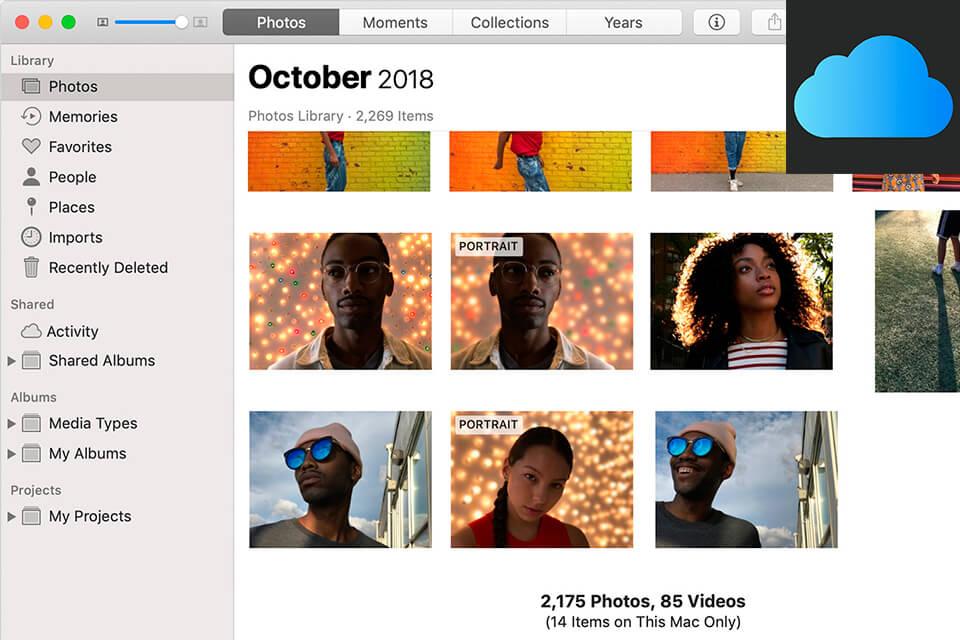
Task: Click the blue iCloud logo
Action: pos(873,86)
